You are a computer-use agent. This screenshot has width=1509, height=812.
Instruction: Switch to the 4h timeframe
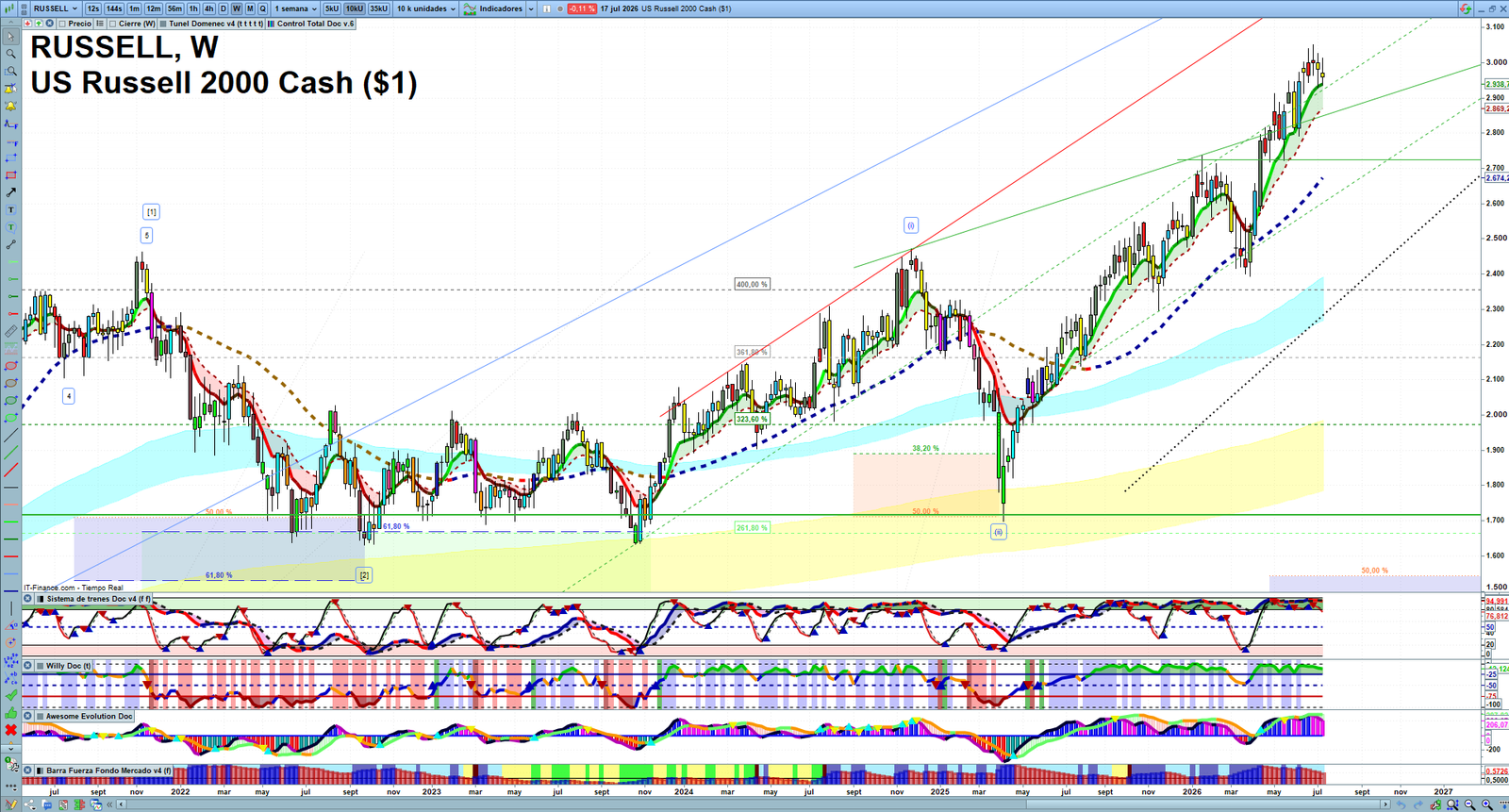(x=208, y=8)
